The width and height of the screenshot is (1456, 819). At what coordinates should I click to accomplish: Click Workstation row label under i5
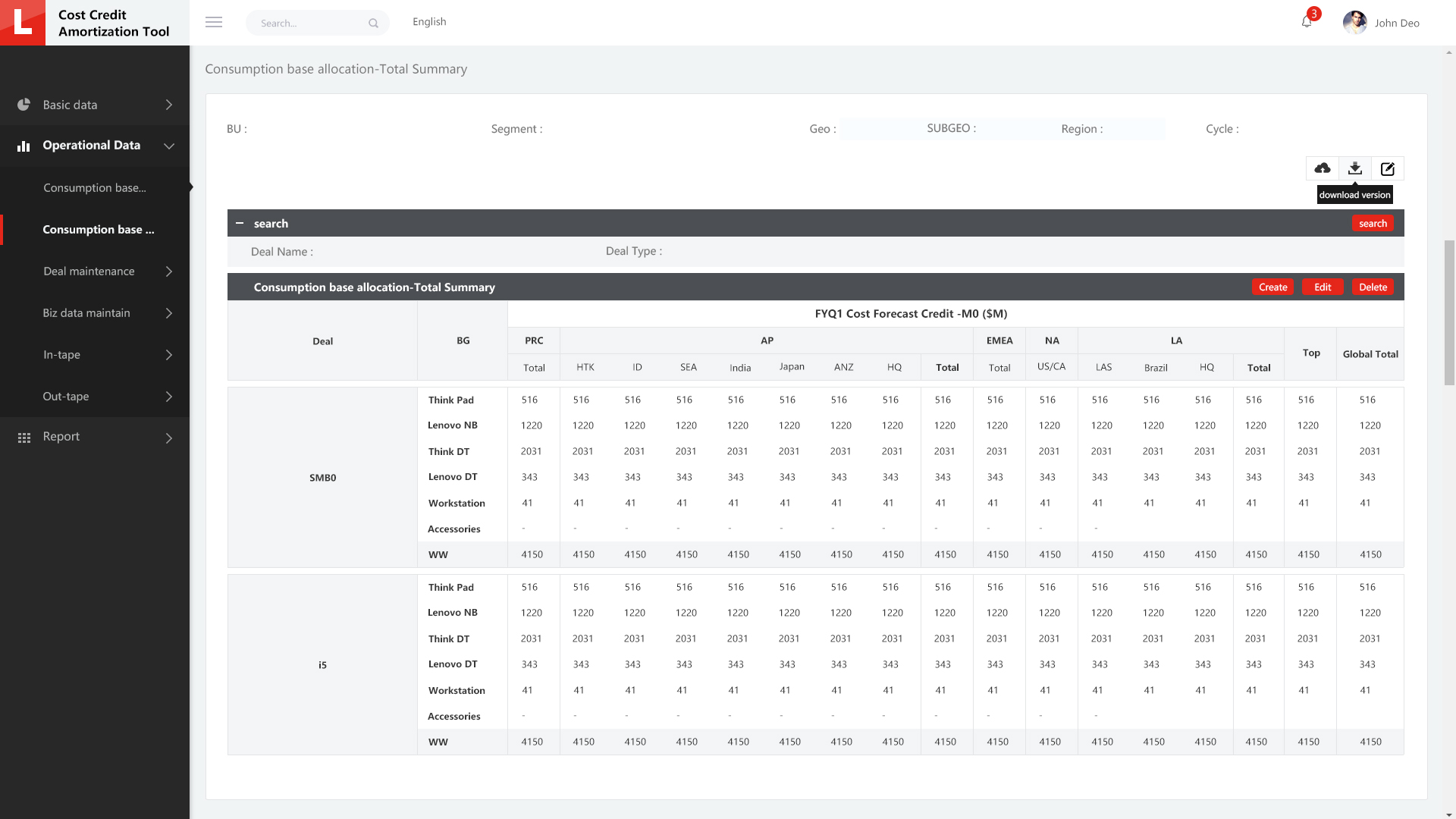[x=457, y=691]
